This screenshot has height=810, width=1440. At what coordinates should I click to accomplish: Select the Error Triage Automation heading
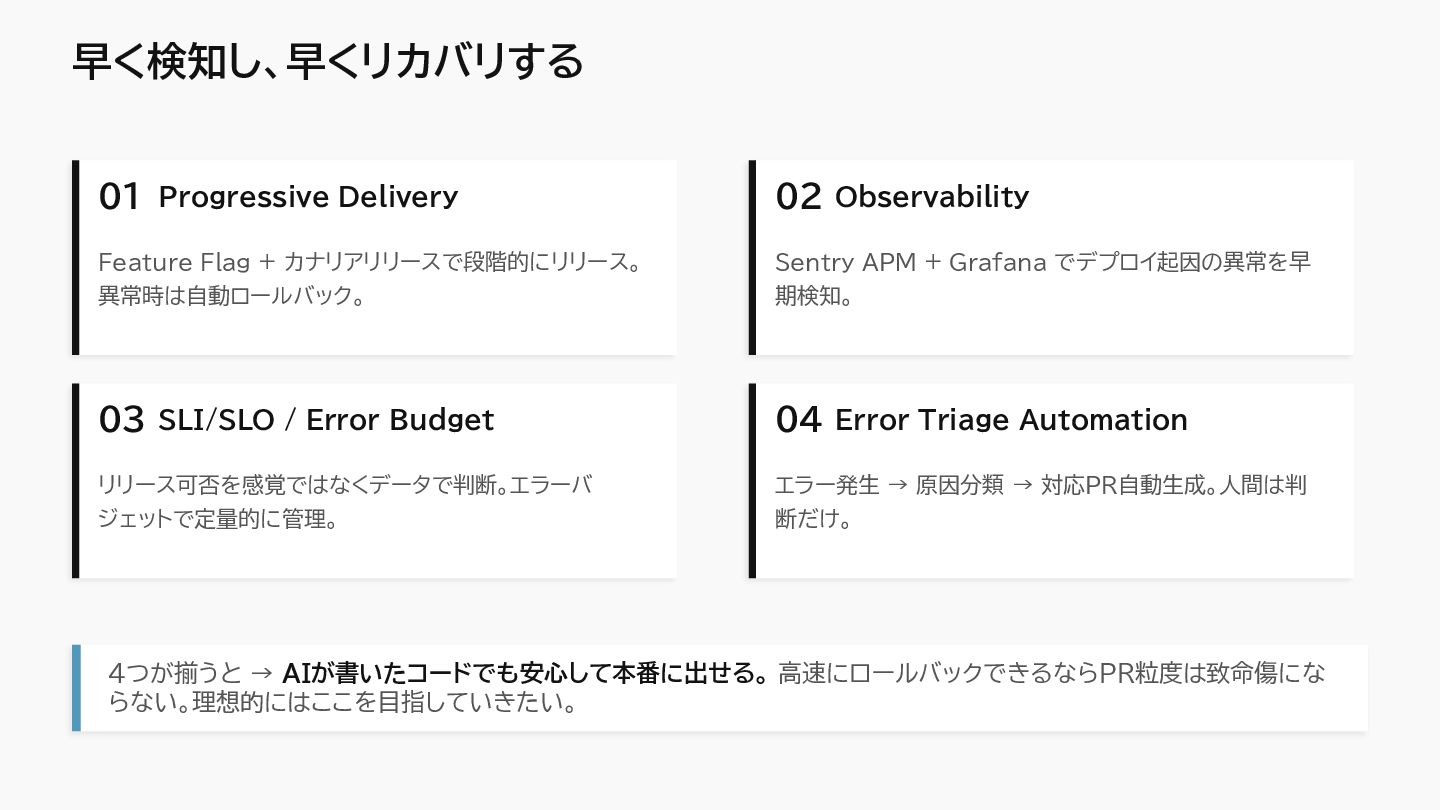pos(1011,420)
